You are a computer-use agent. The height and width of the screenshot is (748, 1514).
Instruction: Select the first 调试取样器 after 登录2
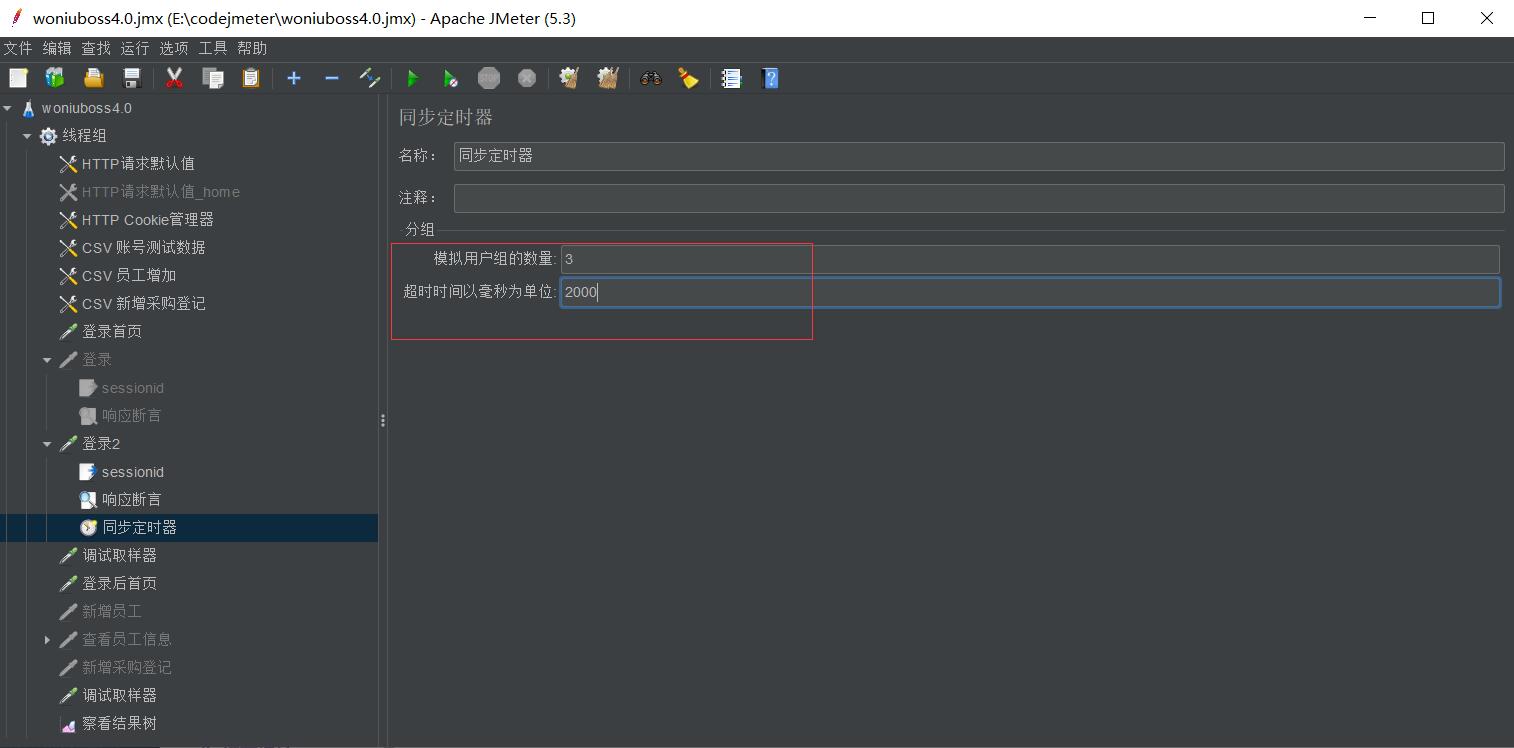[119, 556]
